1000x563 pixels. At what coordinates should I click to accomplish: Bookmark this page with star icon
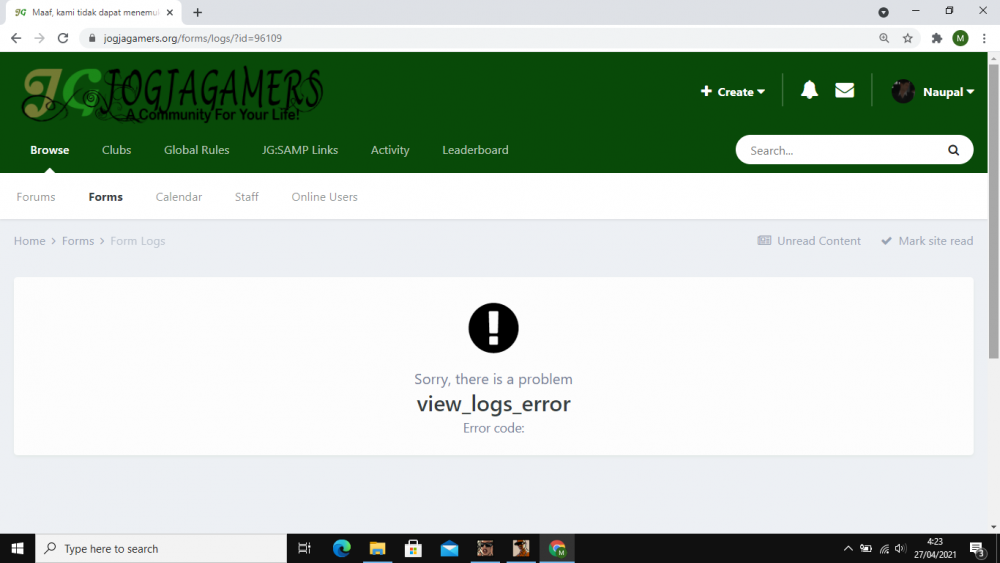pos(908,38)
